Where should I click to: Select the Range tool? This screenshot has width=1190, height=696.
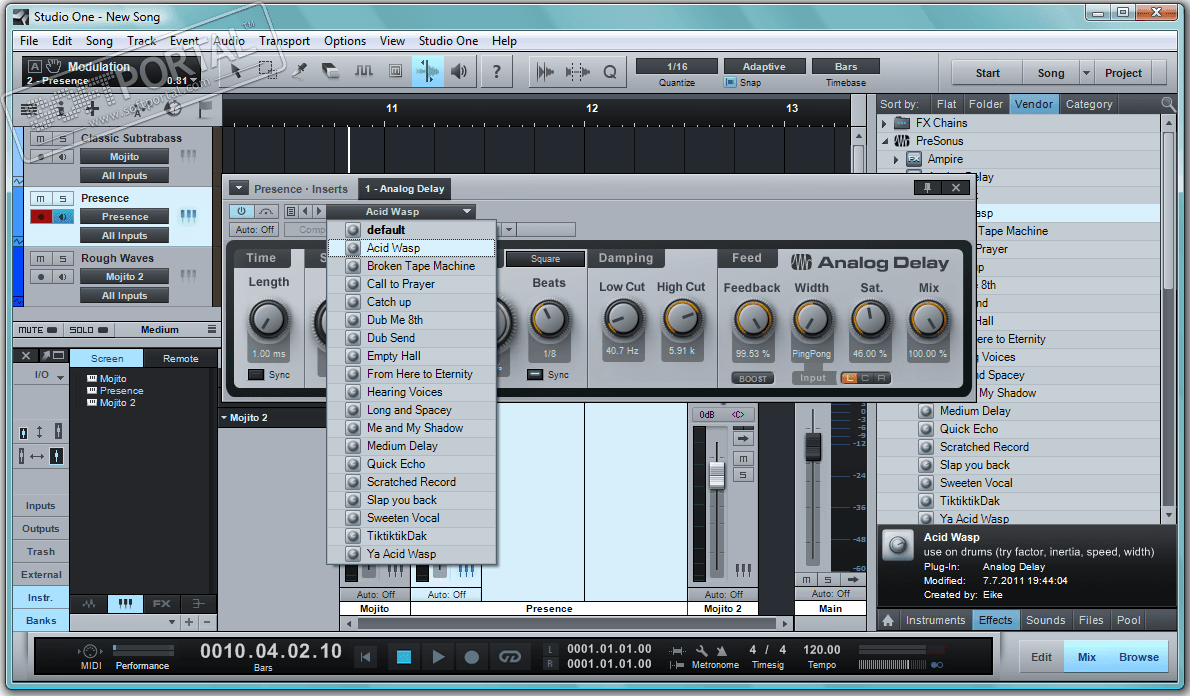[267, 71]
